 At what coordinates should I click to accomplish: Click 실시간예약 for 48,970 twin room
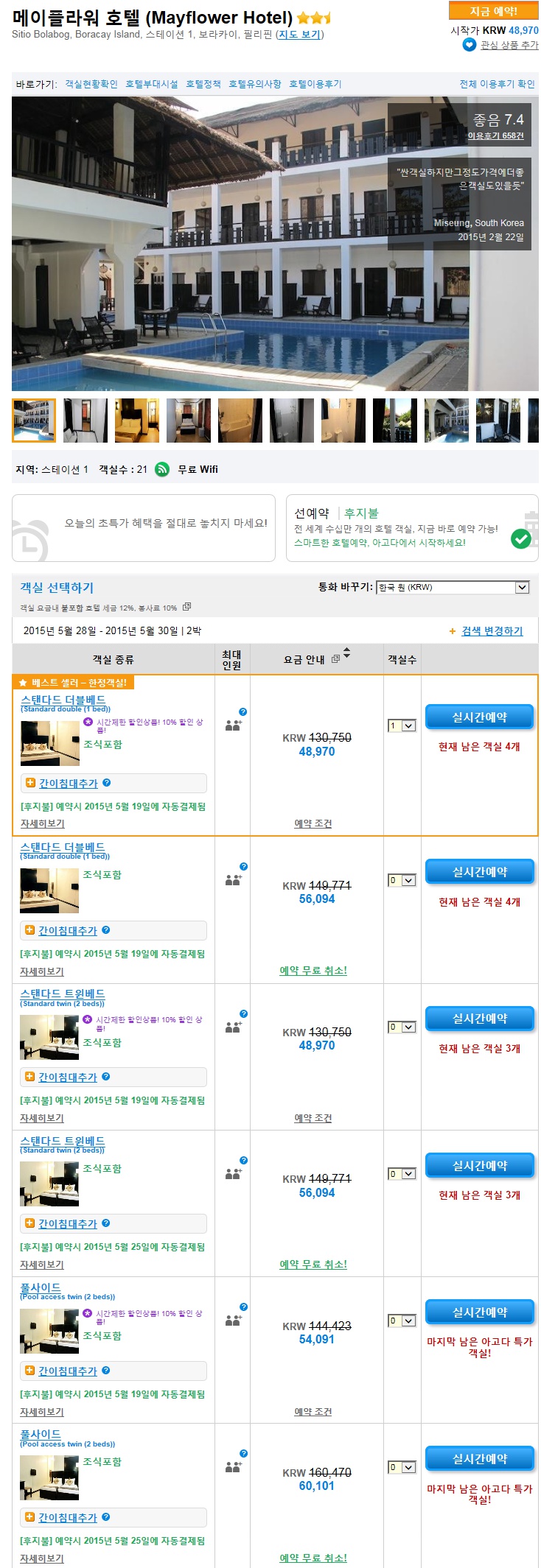pos(480,1019)
